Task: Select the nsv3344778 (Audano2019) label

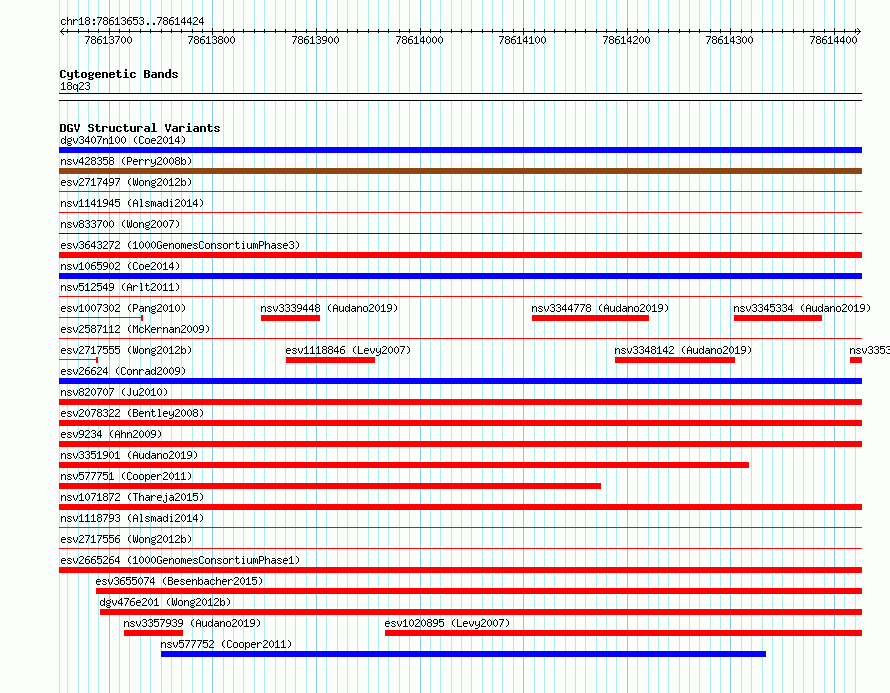Action: 600,308
